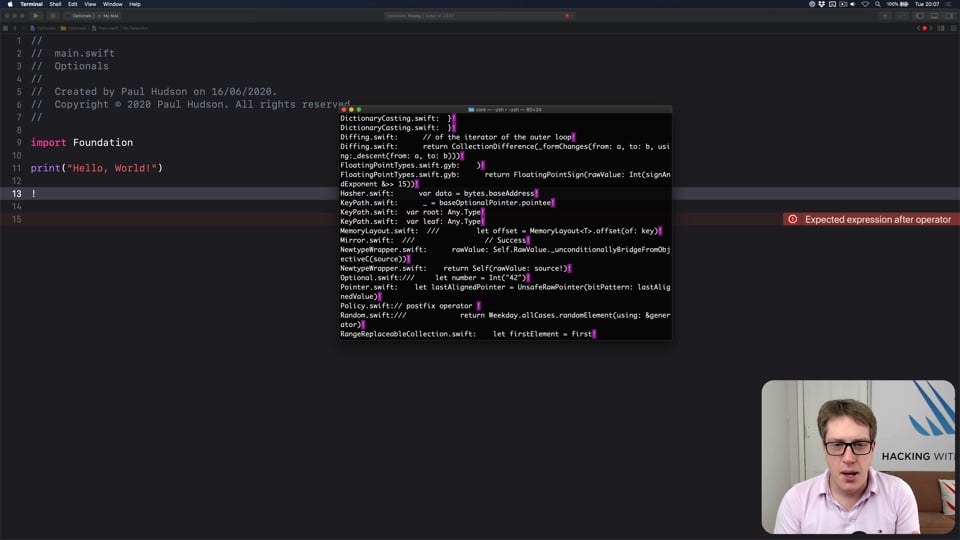Select Optionals folder in jump bar
This screenshot has width=960, height=540.
click(x=73, y=28)
